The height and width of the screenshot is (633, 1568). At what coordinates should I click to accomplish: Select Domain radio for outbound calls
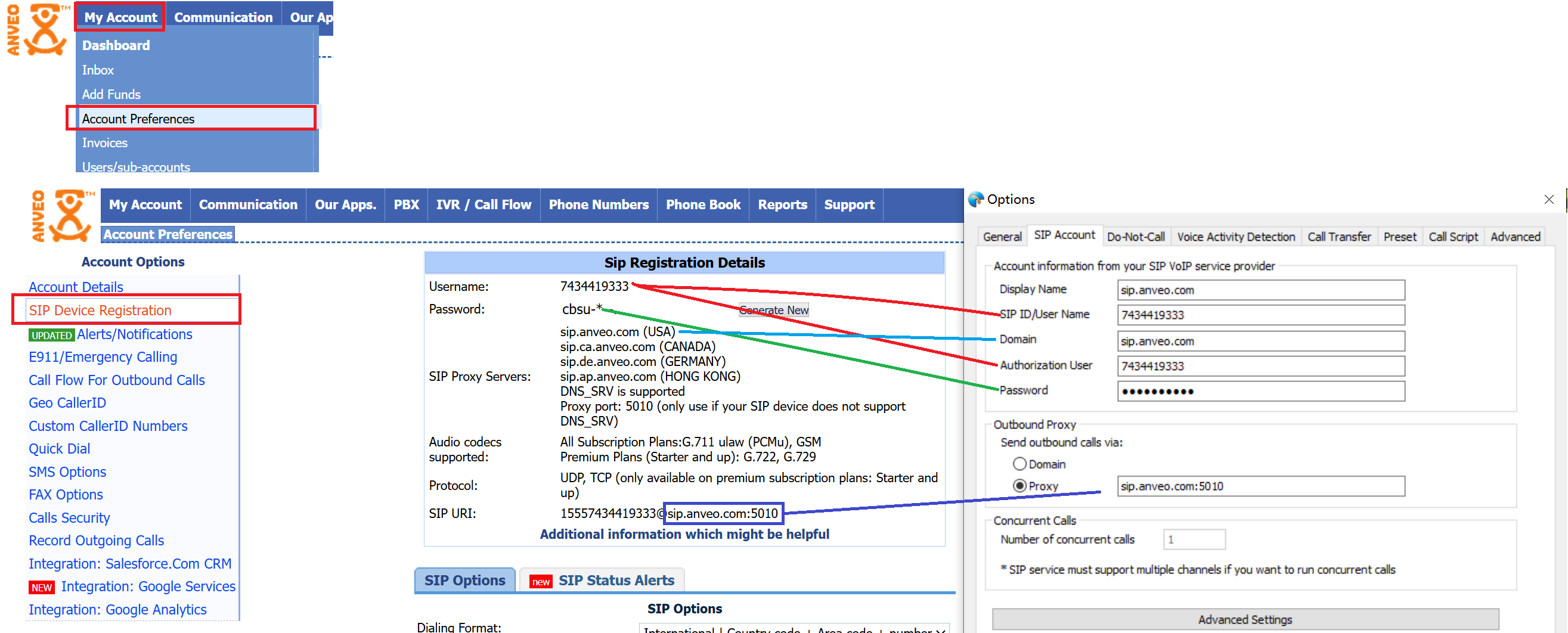pos(1019,464)
